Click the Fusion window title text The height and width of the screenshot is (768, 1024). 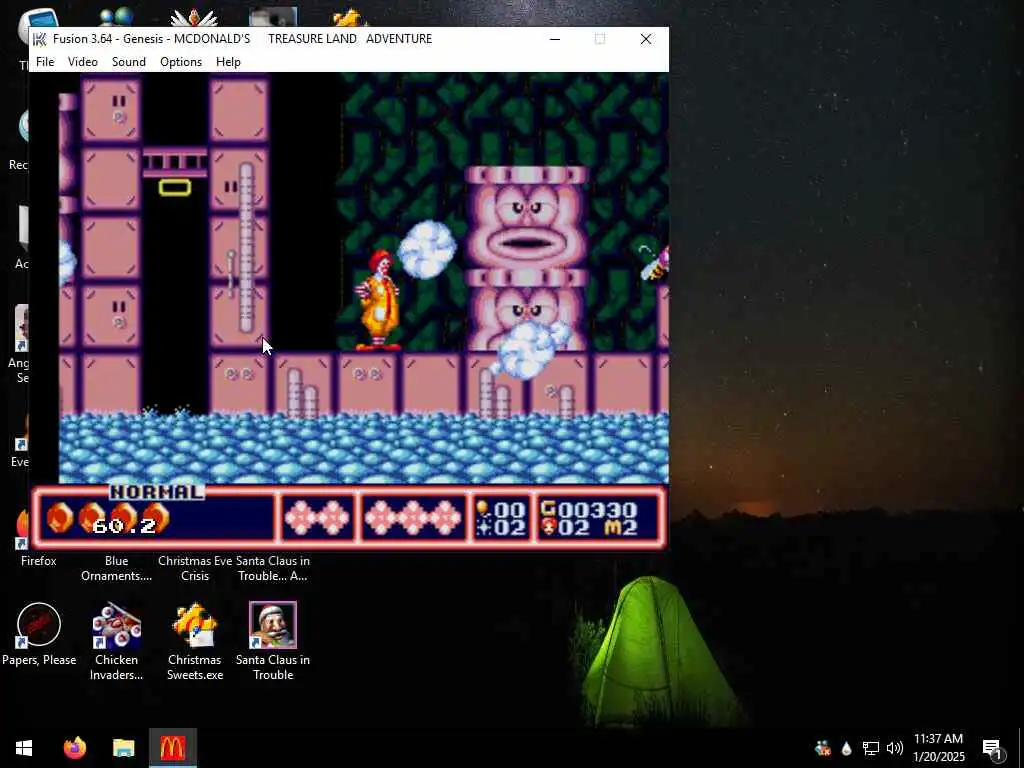click(242, 39)
